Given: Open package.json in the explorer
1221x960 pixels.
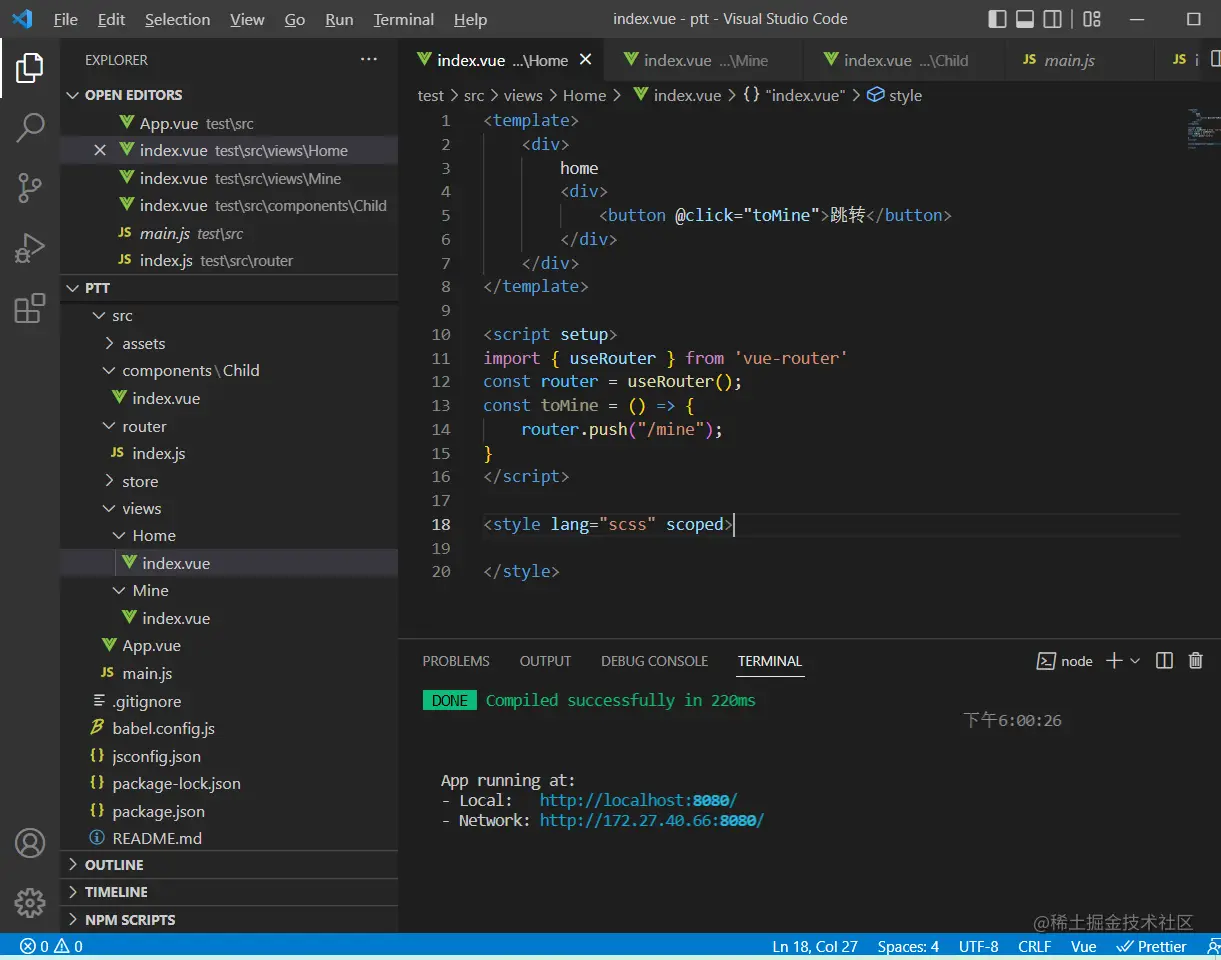Looking at the screenshot, I should pos(158,811).
